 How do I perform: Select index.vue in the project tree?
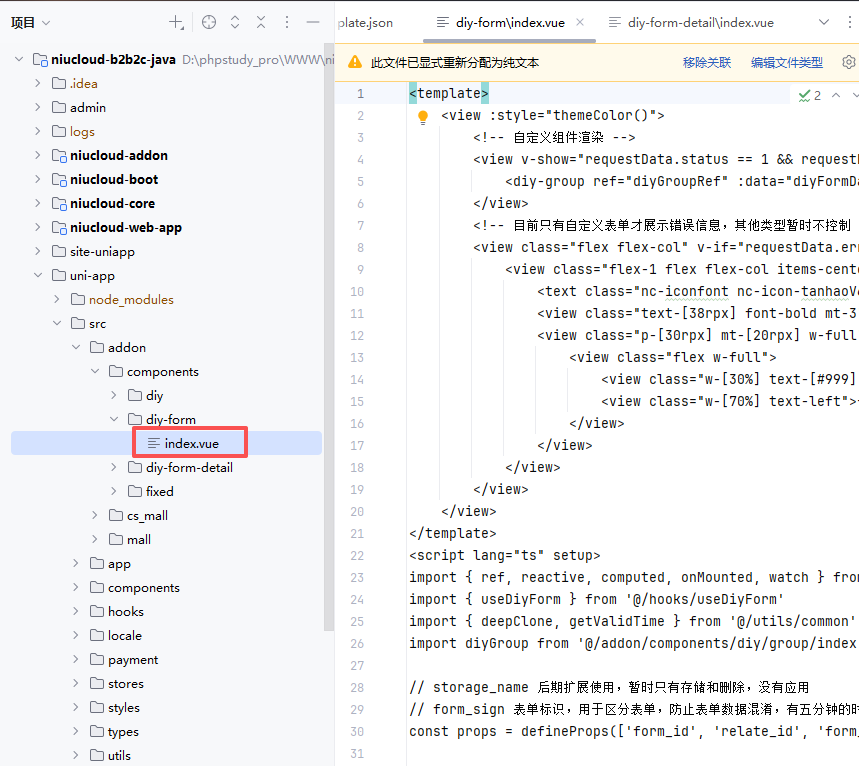click(191, 443)
